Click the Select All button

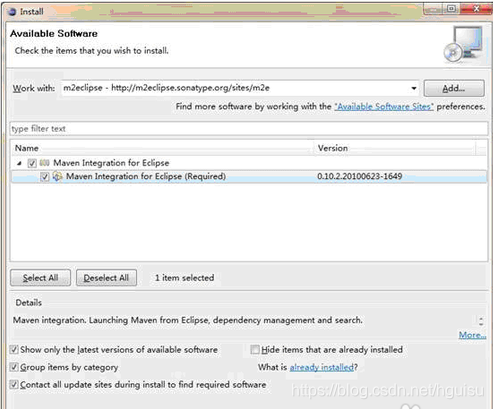click(40, 278)
